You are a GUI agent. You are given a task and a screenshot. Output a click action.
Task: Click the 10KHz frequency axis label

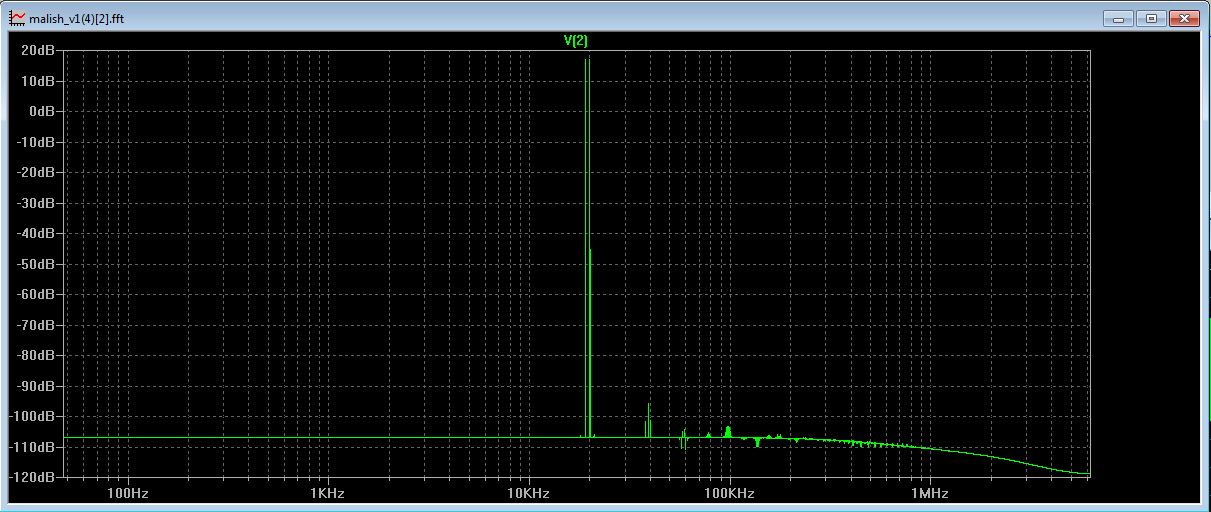(528, 493)
